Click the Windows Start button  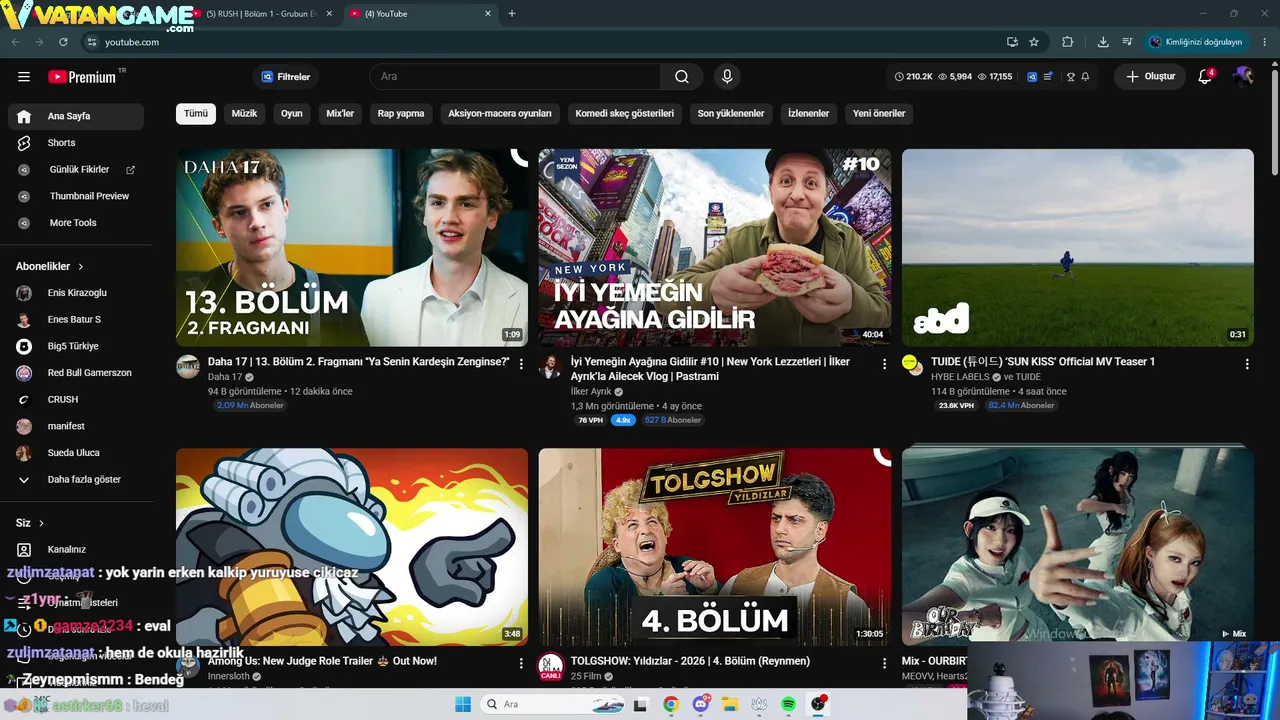click(463, 704)
